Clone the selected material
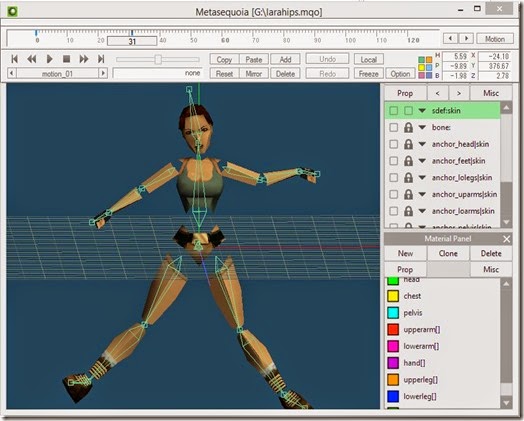 [448, 254]
